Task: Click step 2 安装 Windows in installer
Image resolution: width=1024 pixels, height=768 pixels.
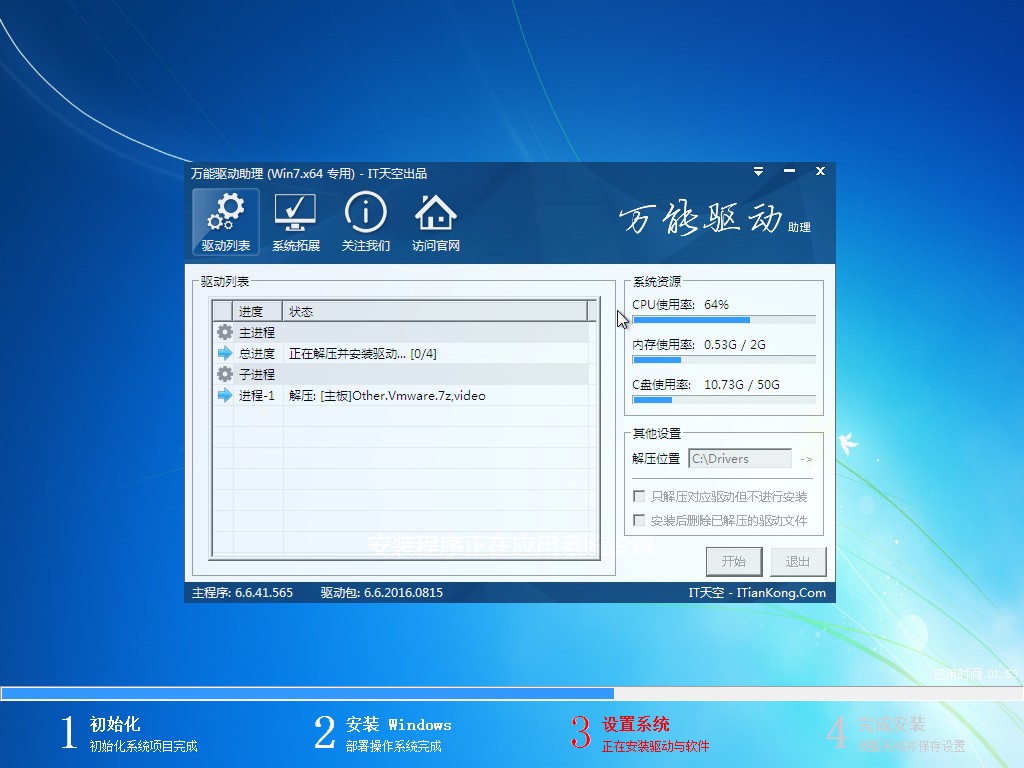Action: (x=383, y=734)
